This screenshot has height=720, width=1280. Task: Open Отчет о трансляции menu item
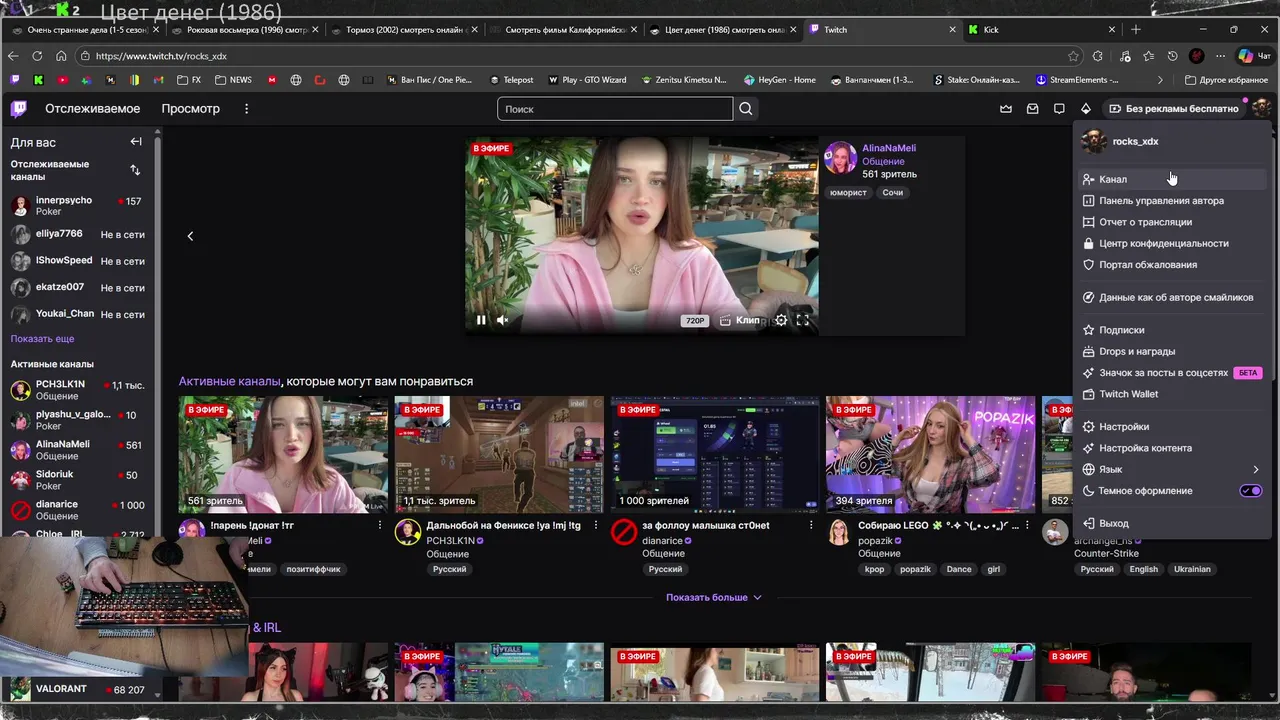tap(1171, 222)
